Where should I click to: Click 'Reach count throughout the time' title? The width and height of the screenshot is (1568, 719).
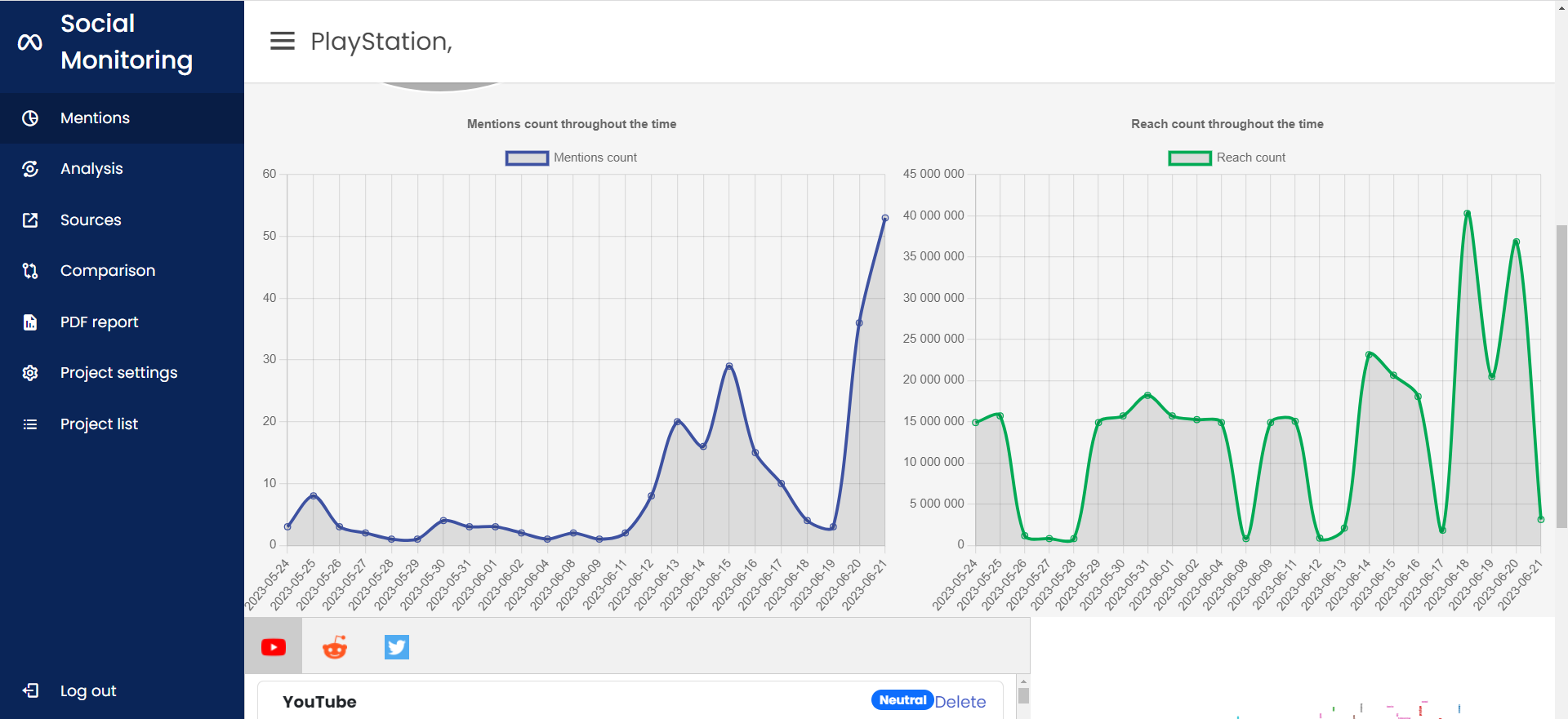(1227, 124)
